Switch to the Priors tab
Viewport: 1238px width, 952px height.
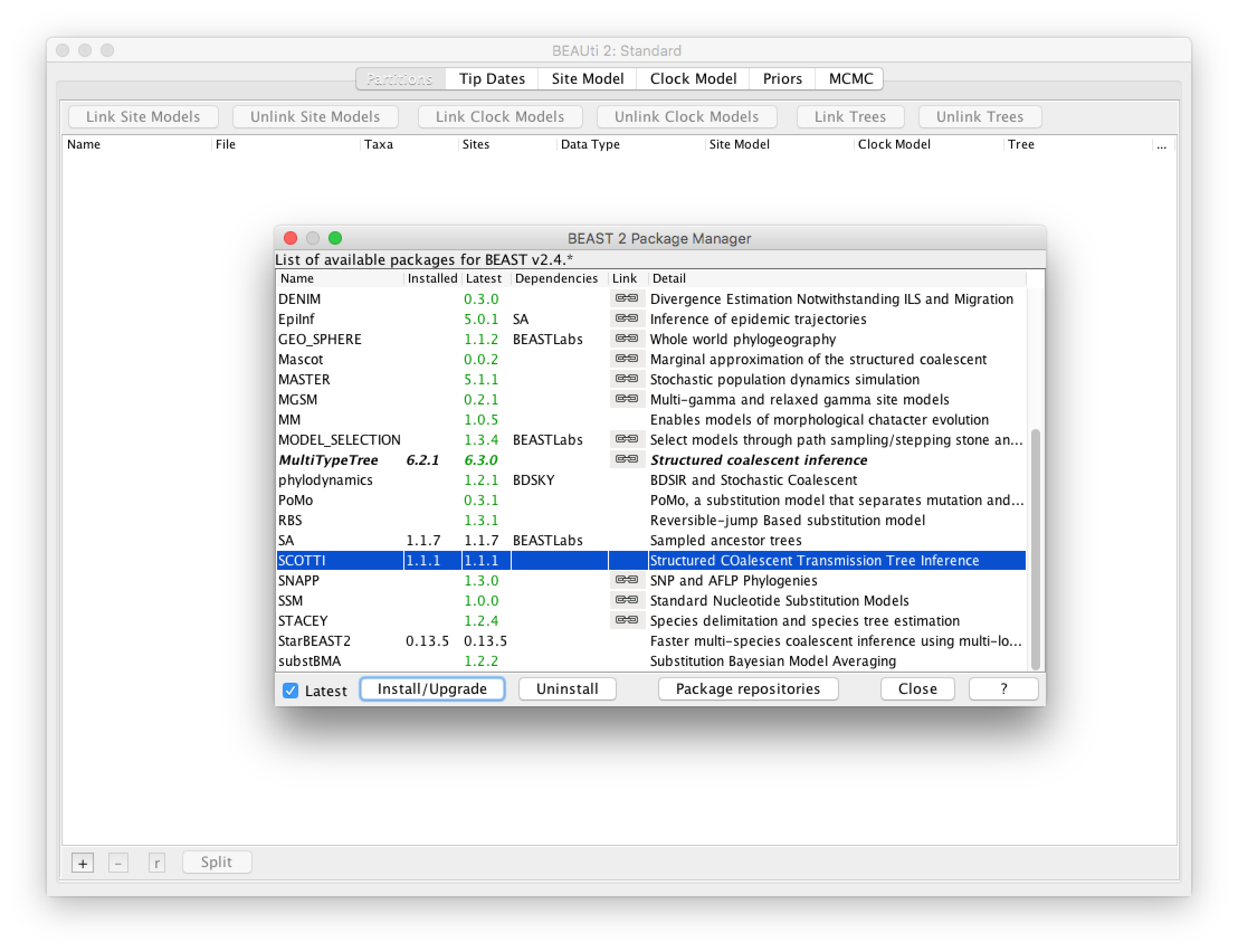tap(782, 79)
